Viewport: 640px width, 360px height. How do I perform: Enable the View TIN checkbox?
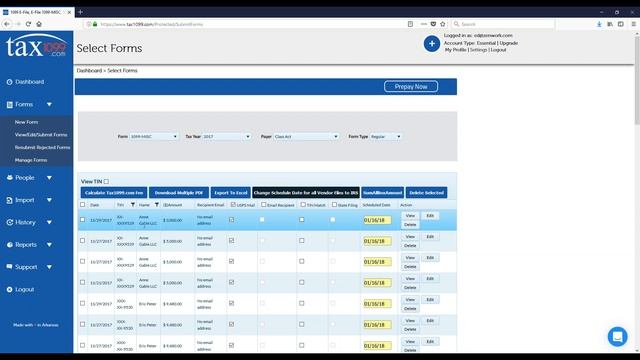click(x=106, y=182)
